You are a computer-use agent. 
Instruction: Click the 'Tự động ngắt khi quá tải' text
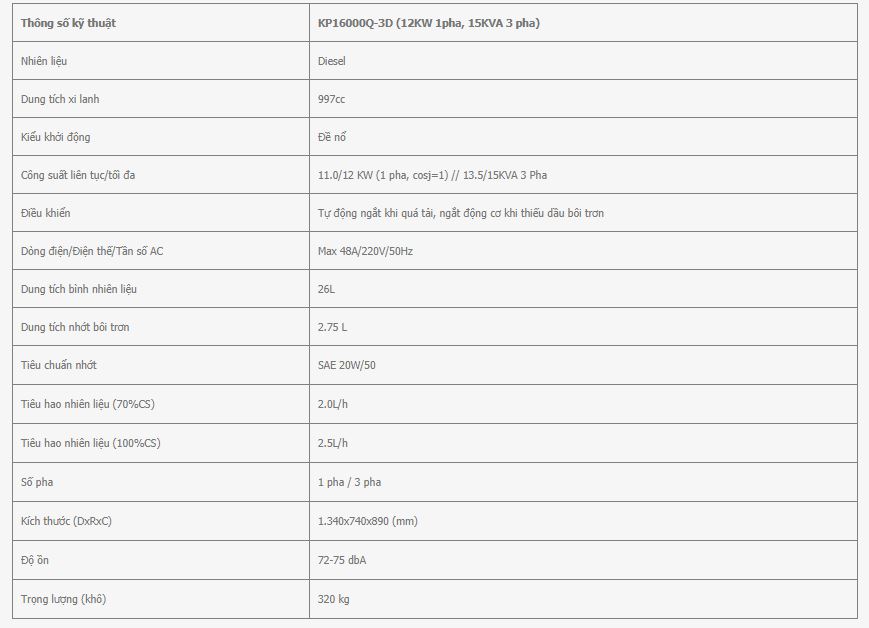pos(376,213)
